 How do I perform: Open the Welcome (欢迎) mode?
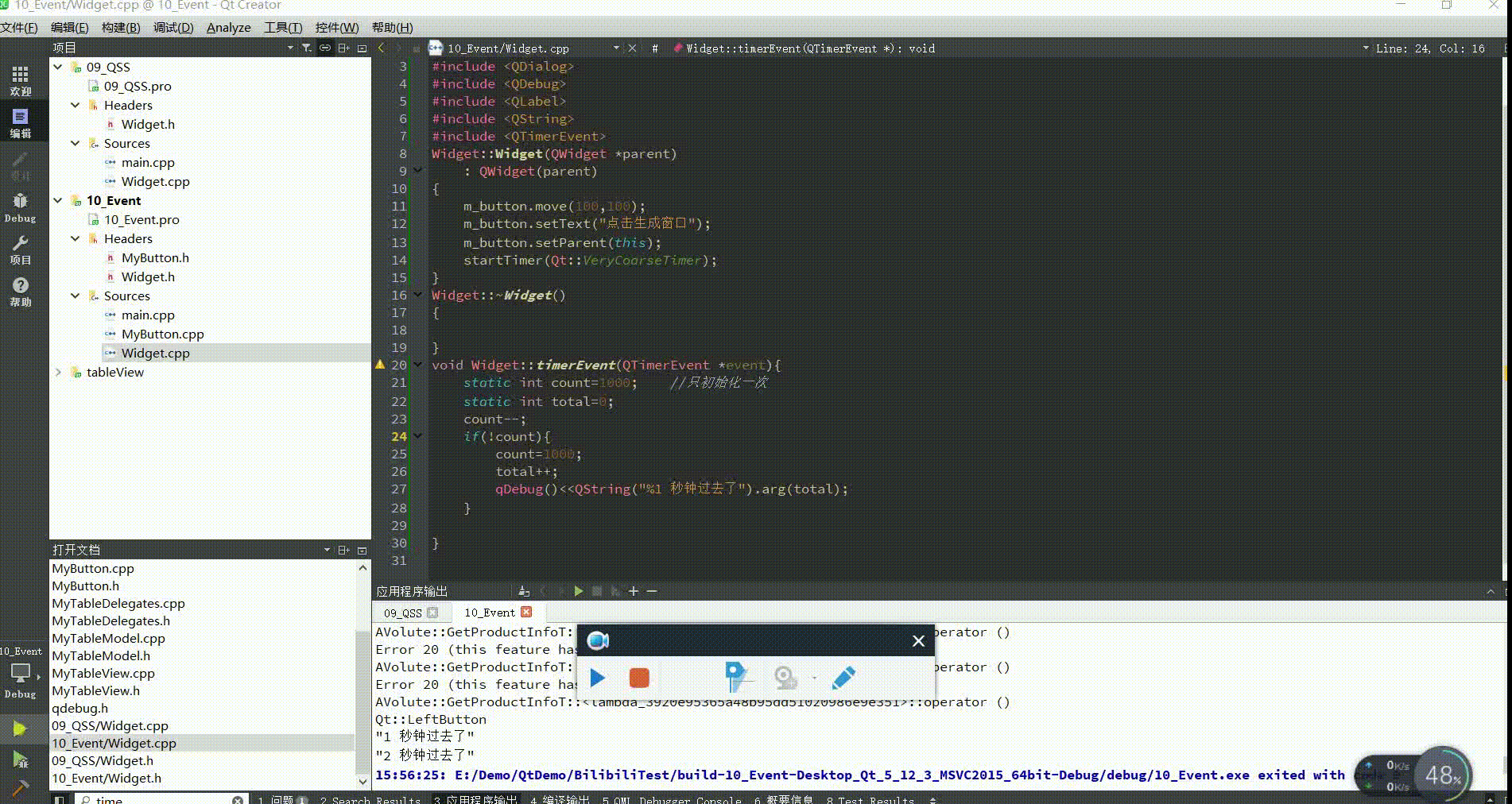(21, 81)
